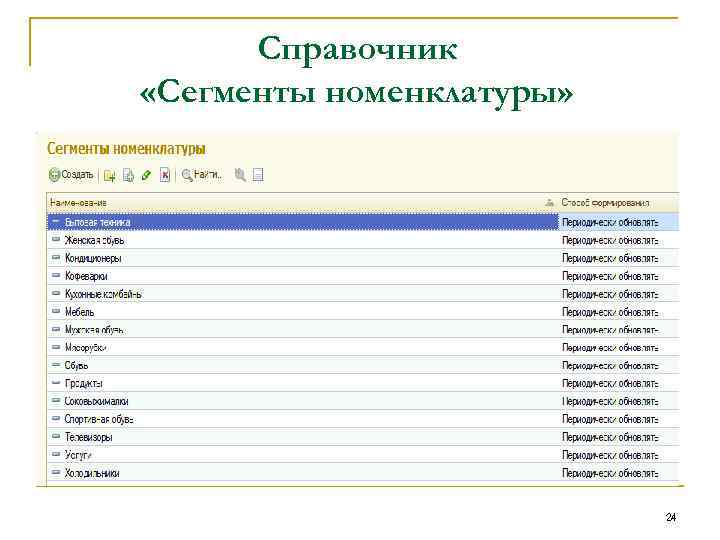Select the Кондиционеры row
The width and height of the screenshot is (720, 540).
(363, 258)
